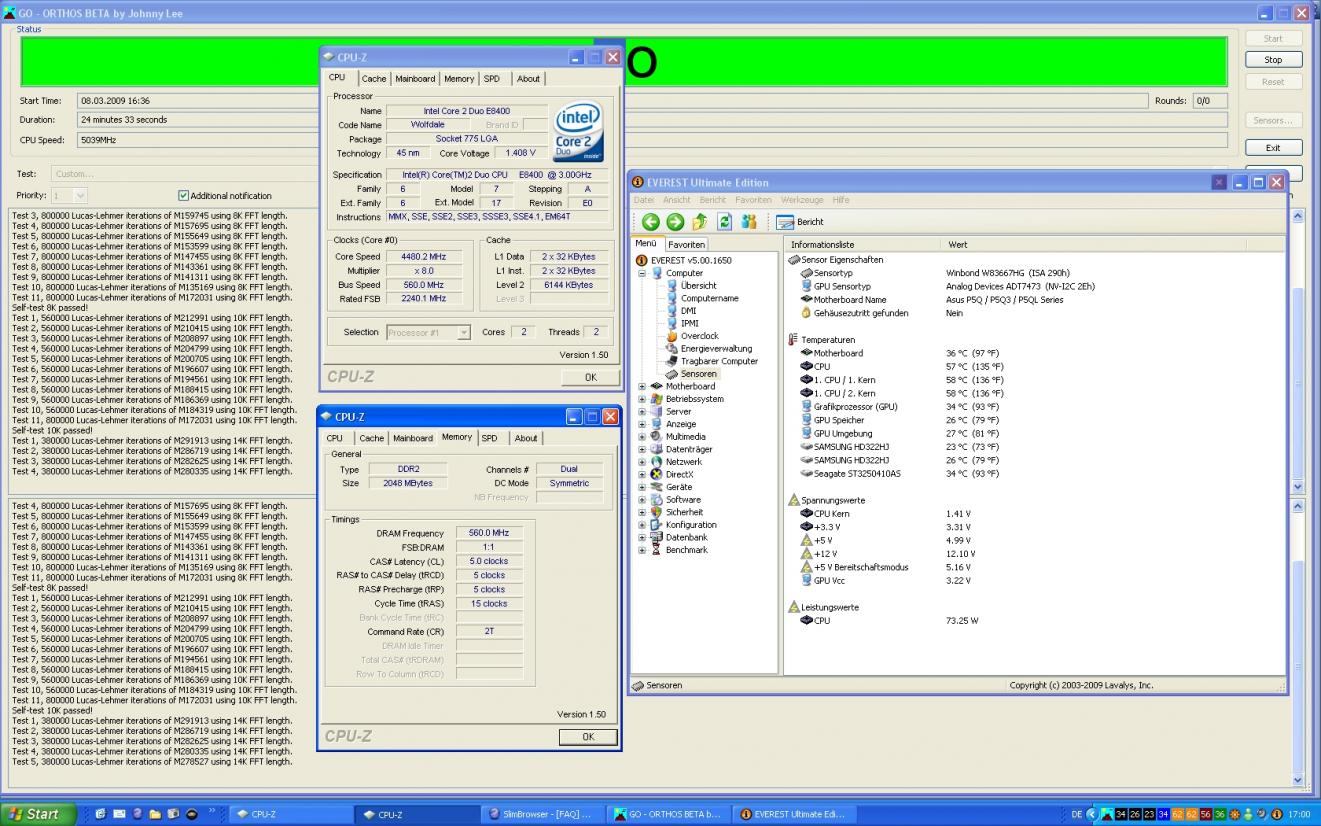
Task: Click the Netzwerk globe icon in tree
Action: tap(657, 462)
